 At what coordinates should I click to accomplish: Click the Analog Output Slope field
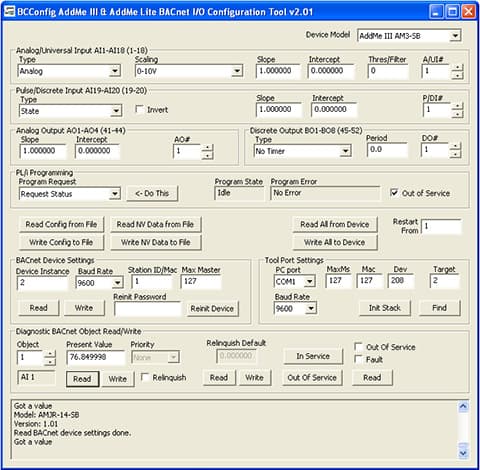pos(43,151)
